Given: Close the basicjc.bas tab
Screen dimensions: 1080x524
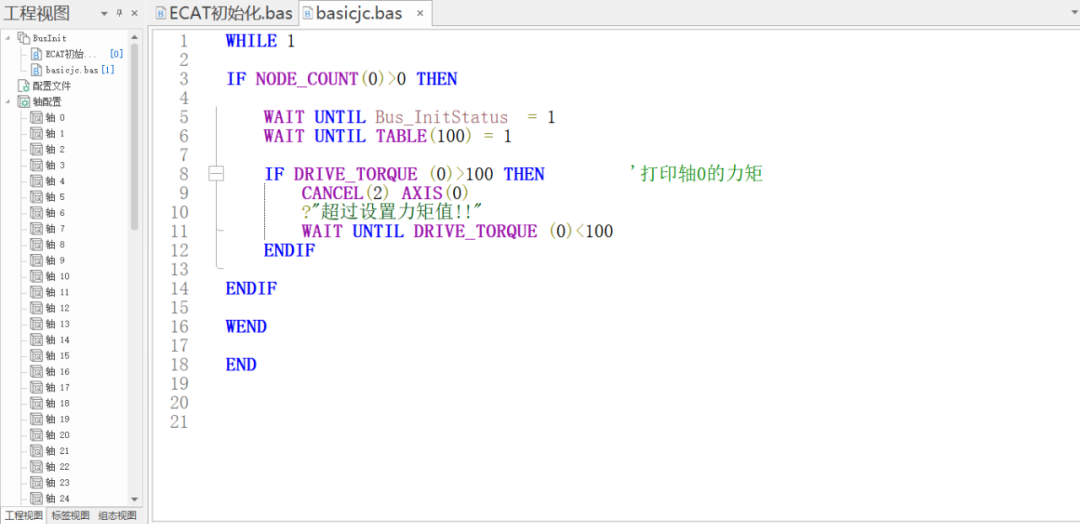Looking at the screenshot, I should tap(419, 13).
